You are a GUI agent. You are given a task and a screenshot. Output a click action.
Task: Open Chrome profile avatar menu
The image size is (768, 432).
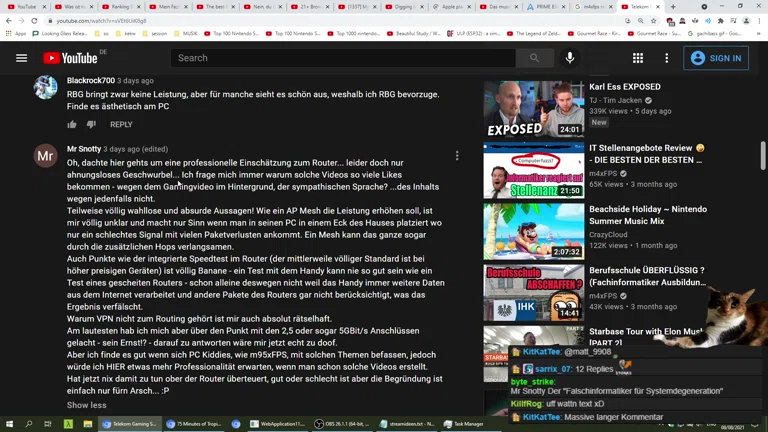point(746,21)
